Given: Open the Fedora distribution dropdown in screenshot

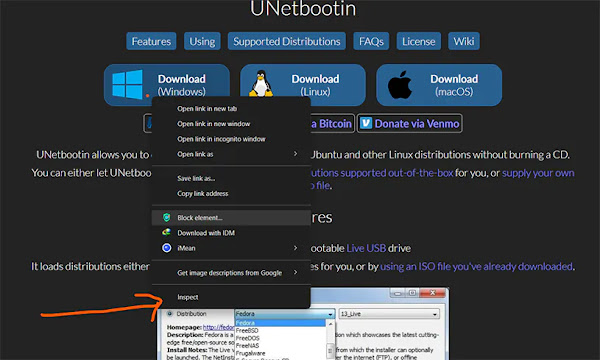Looking at the screenshot, I should point(285,314).
